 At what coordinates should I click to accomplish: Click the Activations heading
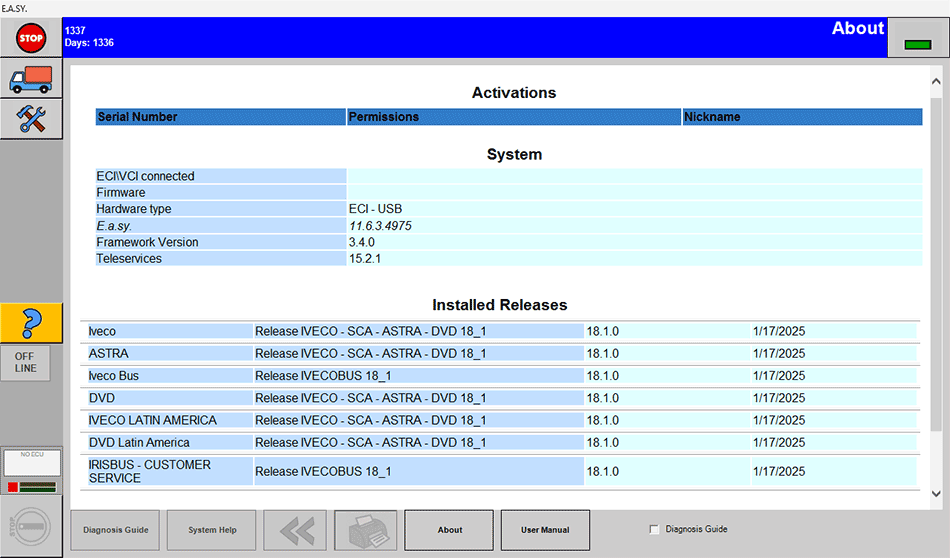point(514,93)
